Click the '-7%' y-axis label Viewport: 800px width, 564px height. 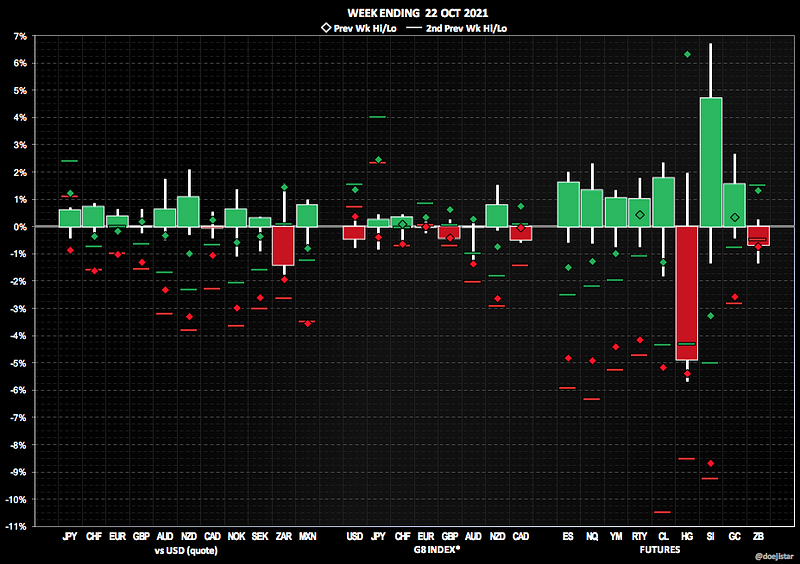click(x=18, y=418)
